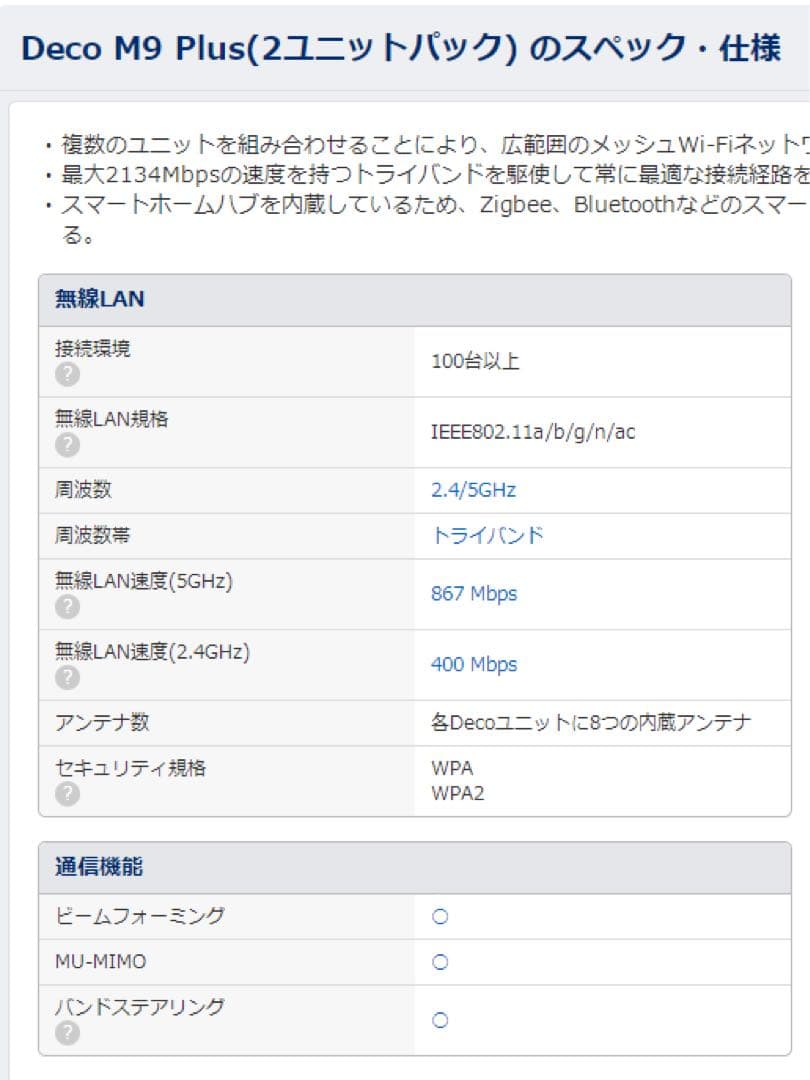Open help icon under セキュリティ規格
The image size is (810, 1080).
(67, 794)
